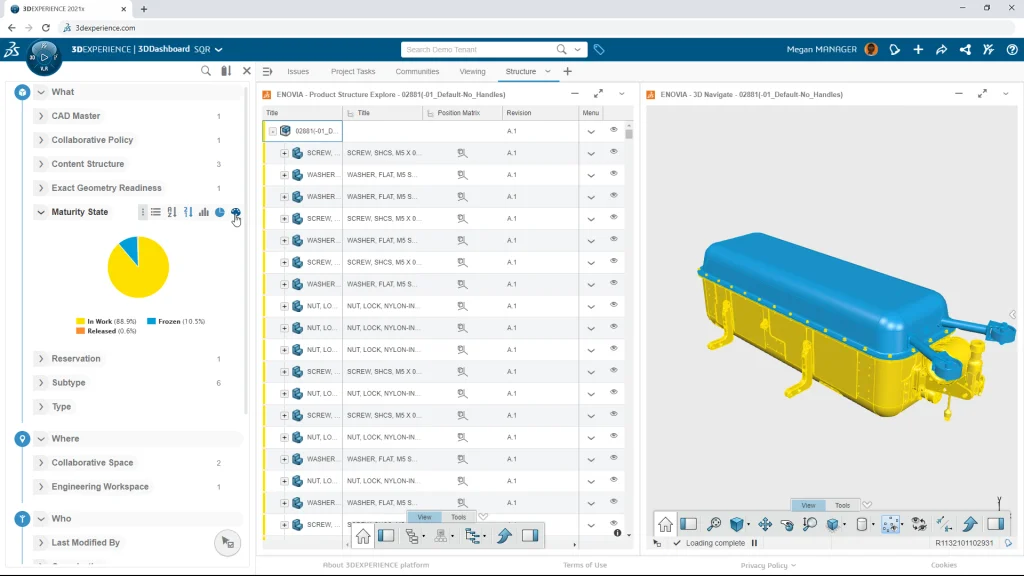
Task: Select the pan tool in 3D toolbar
Action: point(765,524)
